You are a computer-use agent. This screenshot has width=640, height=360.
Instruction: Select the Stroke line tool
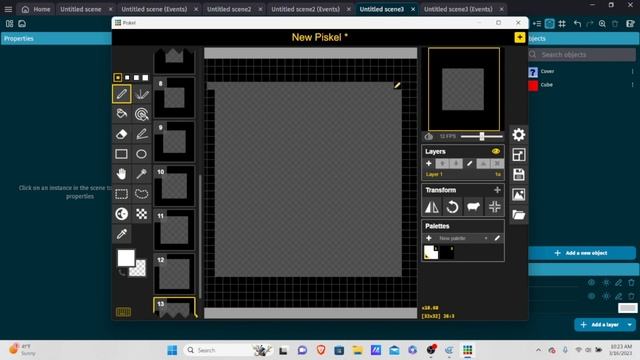click(x=142, y=134)
